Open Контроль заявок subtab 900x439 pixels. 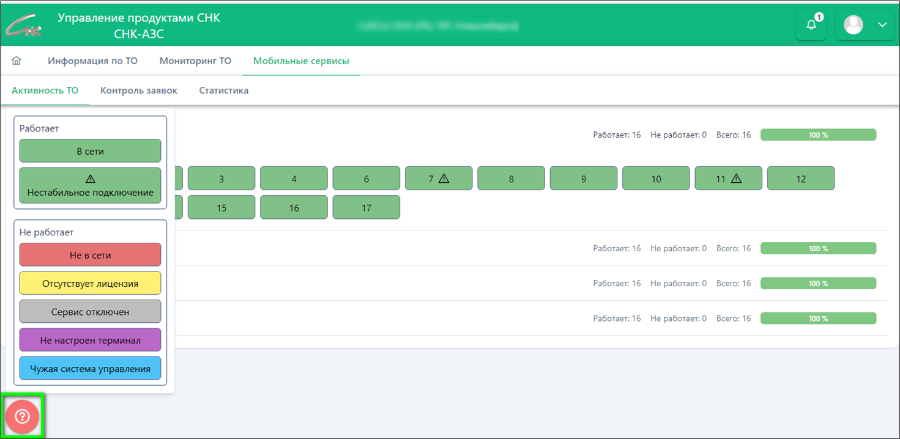pos(138,91)
